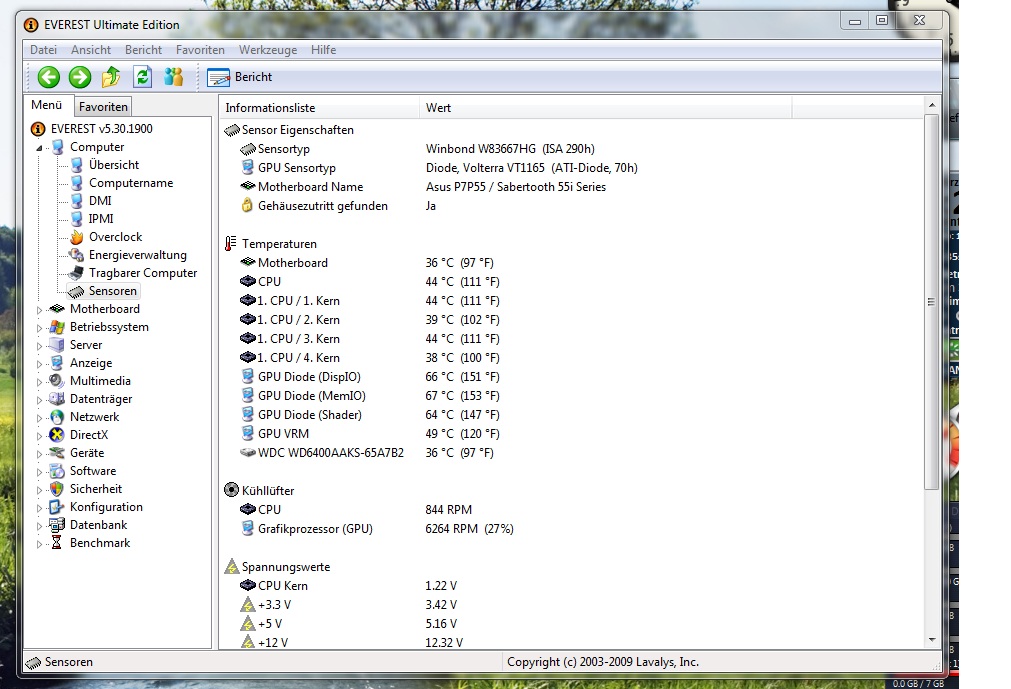The width and height of the screenshot is (1011, 689).
Task: Click the users icon in toolbar
Action: [173, 77]
